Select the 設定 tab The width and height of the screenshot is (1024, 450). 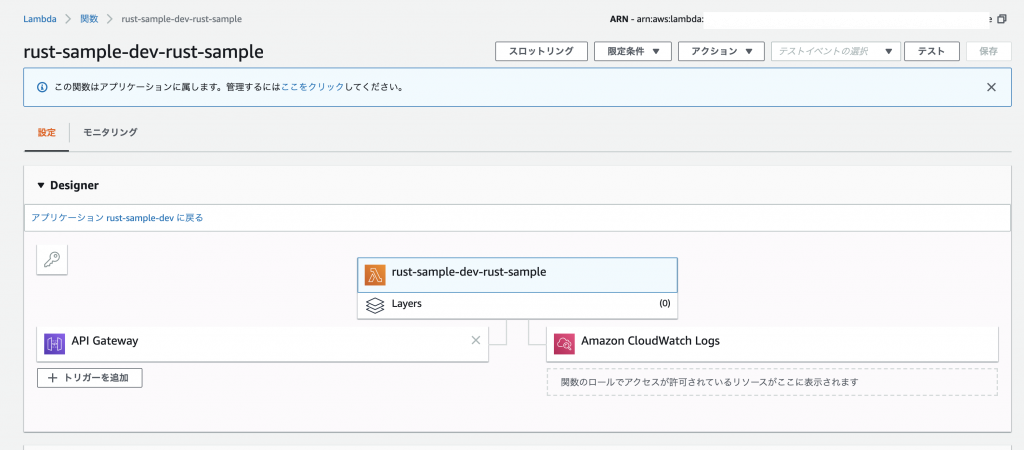pos(46,133)
